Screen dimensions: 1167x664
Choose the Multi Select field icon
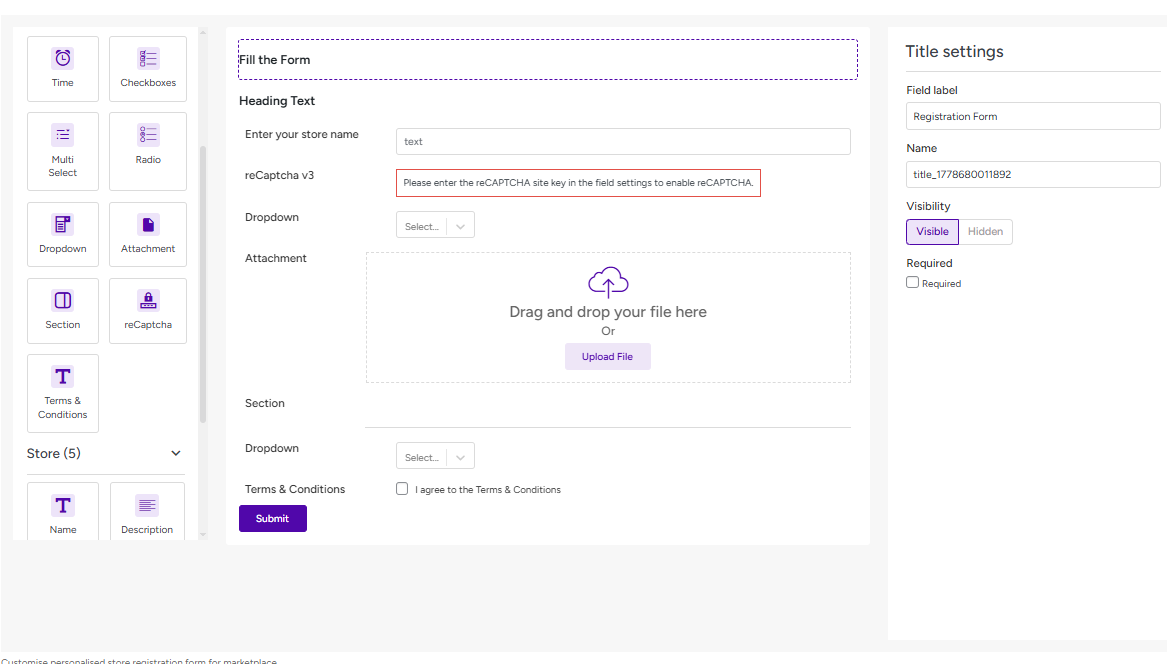tap(63, 135)
